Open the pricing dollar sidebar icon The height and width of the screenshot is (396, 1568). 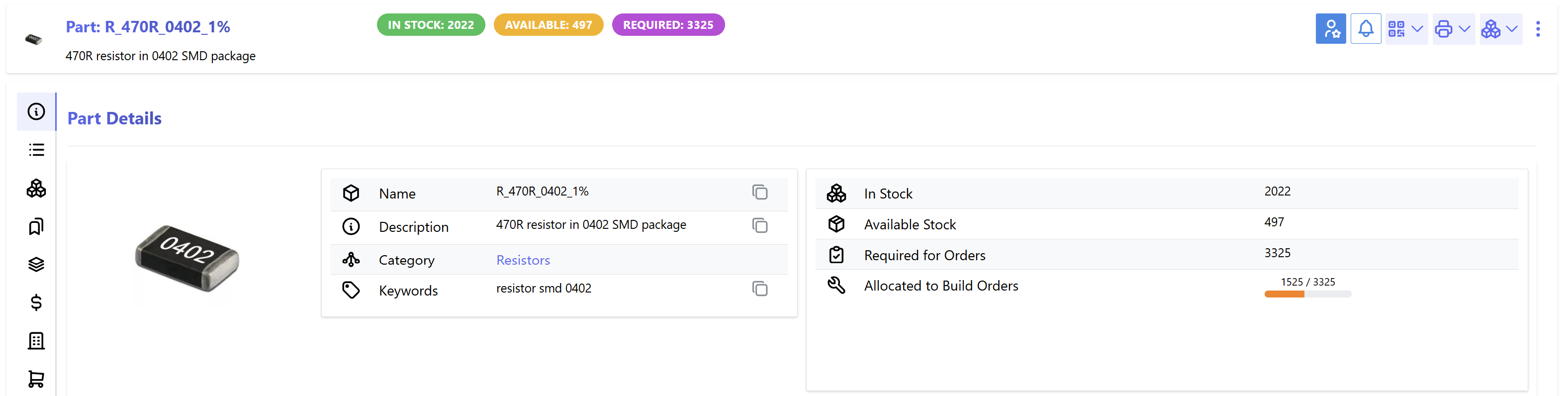click(36, 303)
